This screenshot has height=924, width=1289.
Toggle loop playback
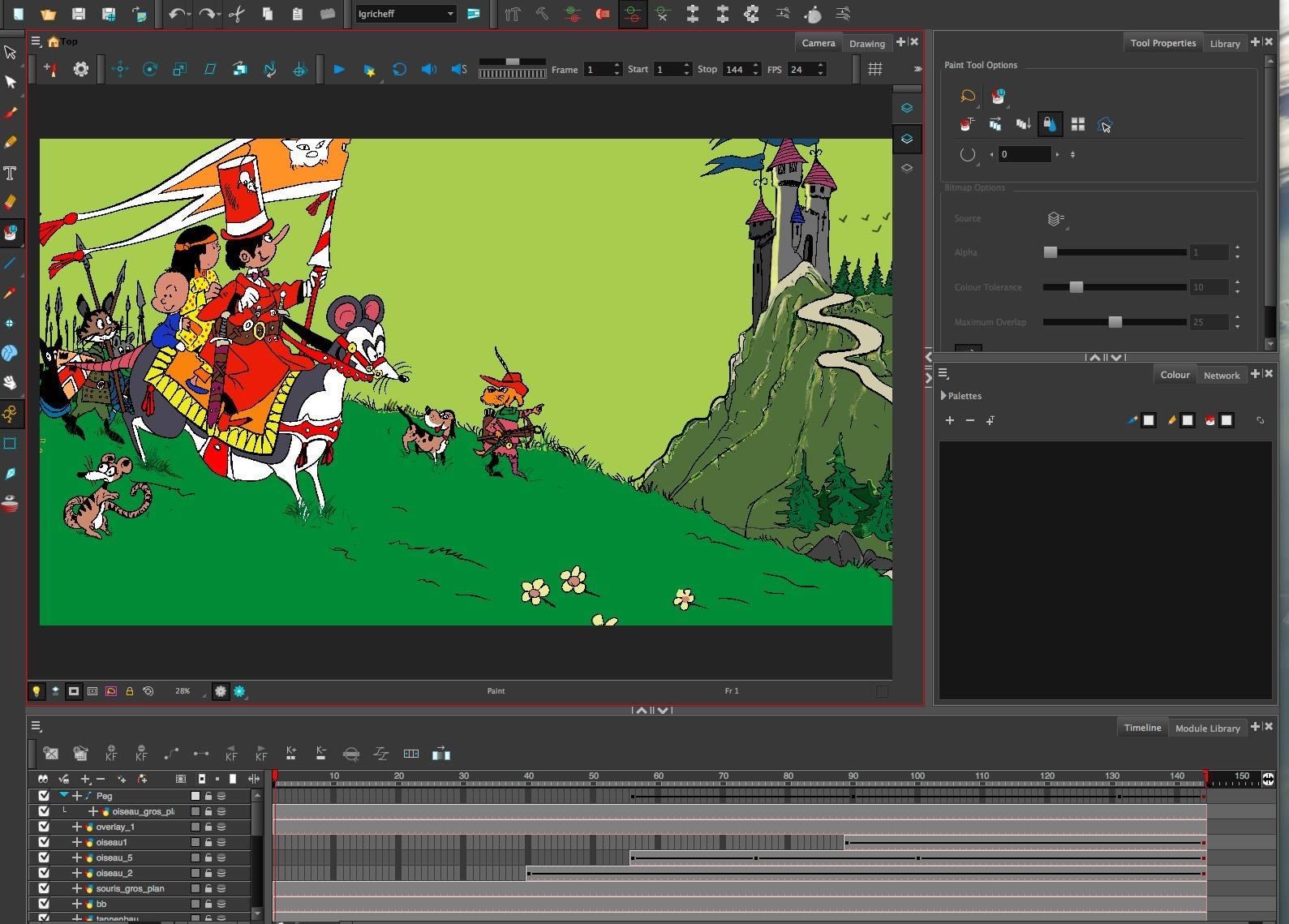(399, 69)
